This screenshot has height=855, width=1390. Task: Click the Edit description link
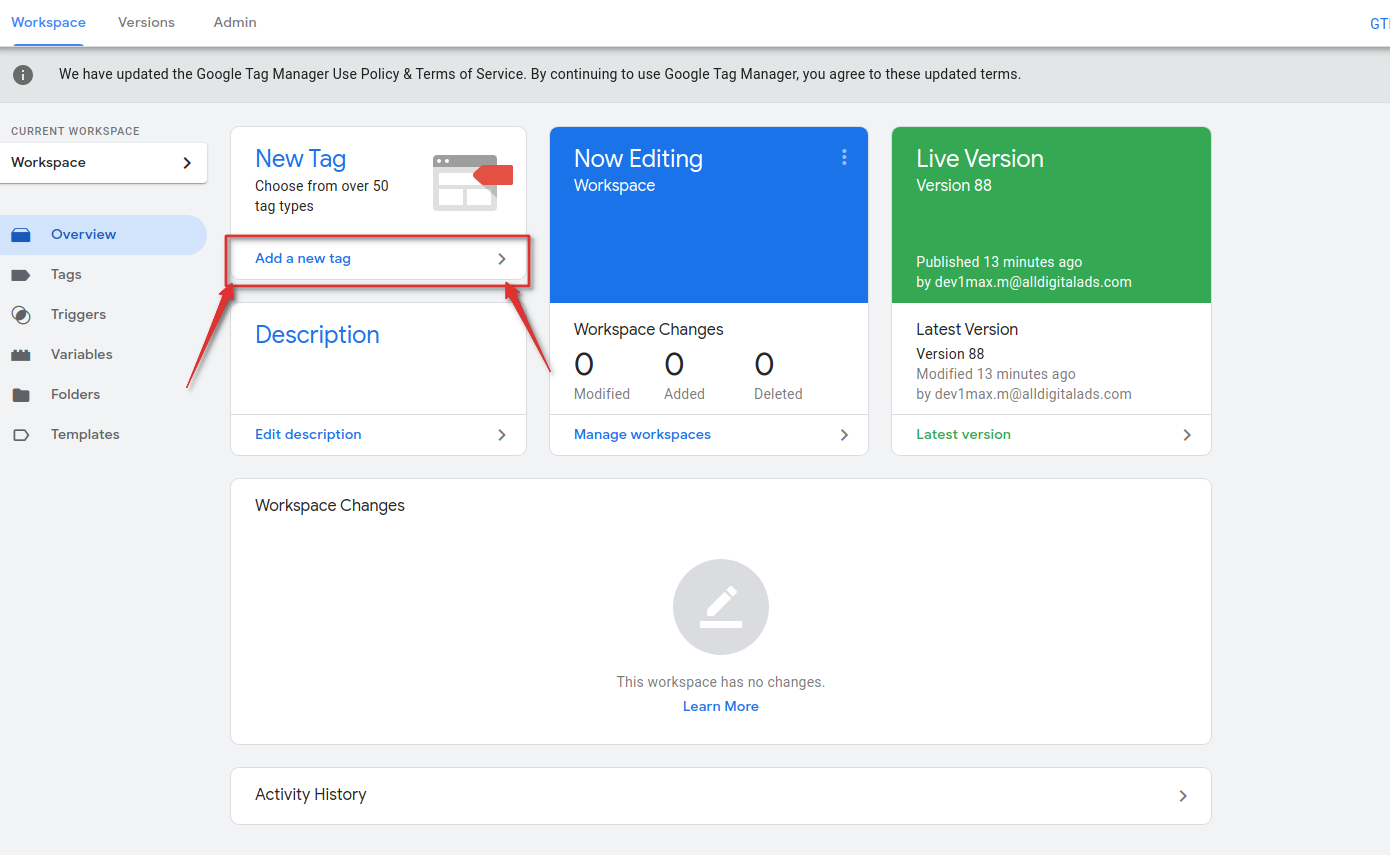(x=308, y=435)
